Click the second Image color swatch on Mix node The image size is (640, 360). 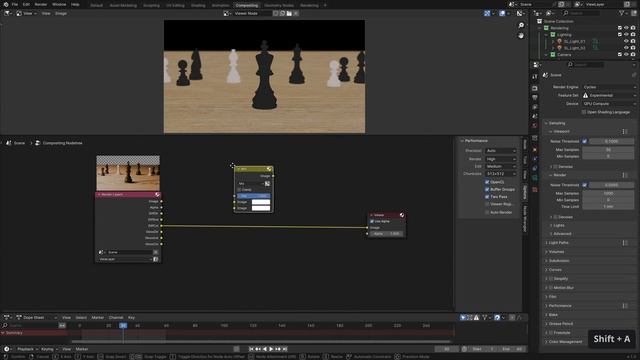click(261, 208)
